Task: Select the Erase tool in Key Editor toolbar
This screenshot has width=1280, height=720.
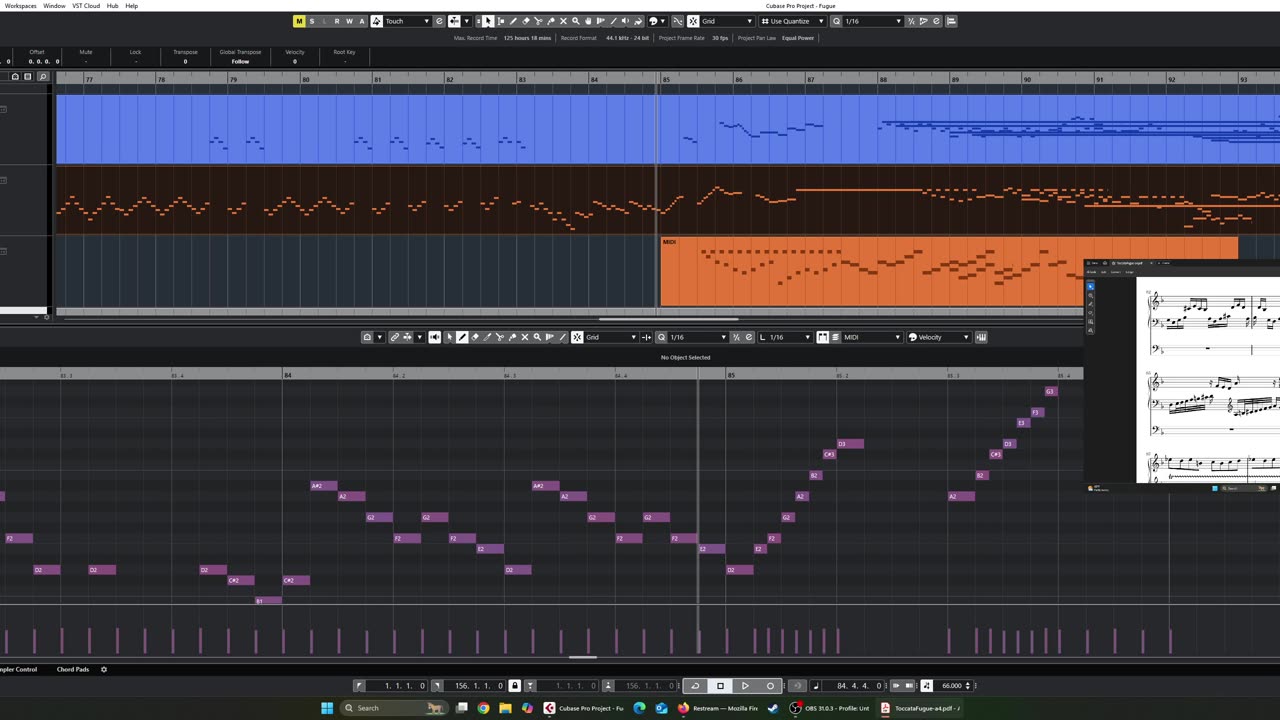Action: click(475, 337)
